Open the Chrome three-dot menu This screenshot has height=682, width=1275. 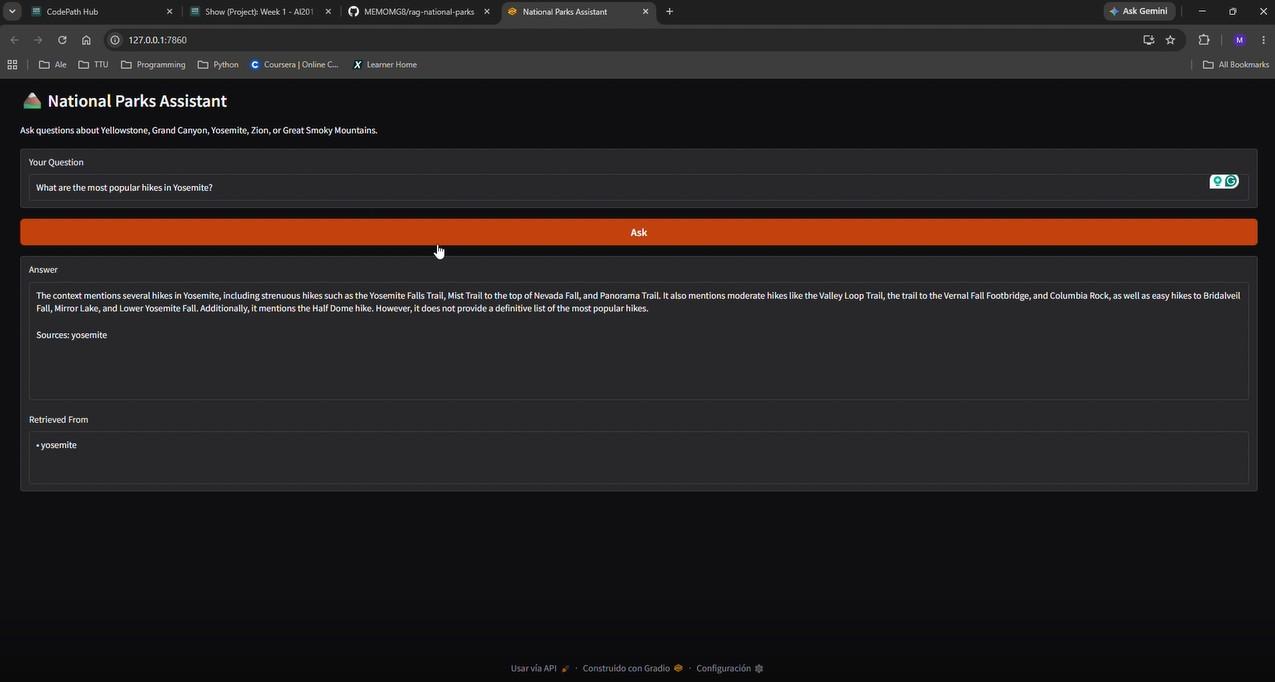tap(1264, 40)
